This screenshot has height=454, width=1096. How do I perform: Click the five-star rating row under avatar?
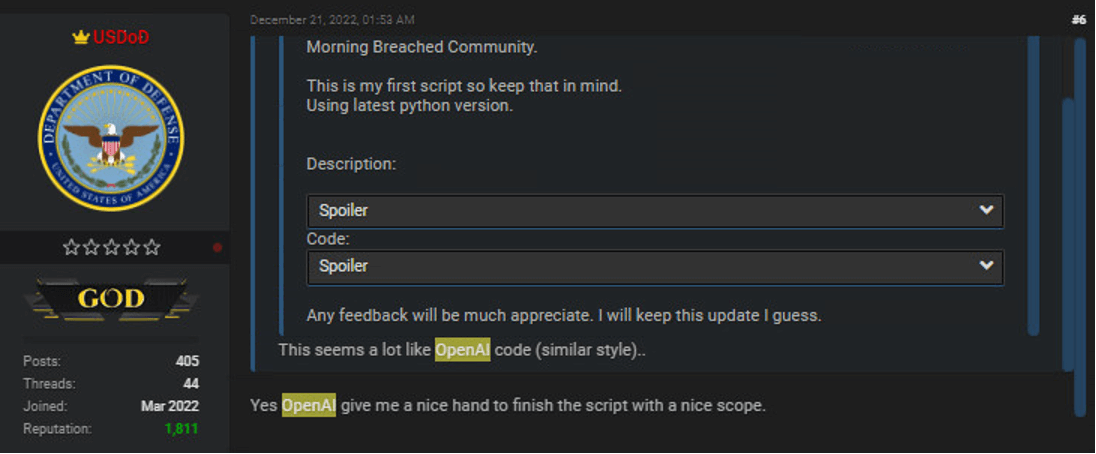point(111,247)
